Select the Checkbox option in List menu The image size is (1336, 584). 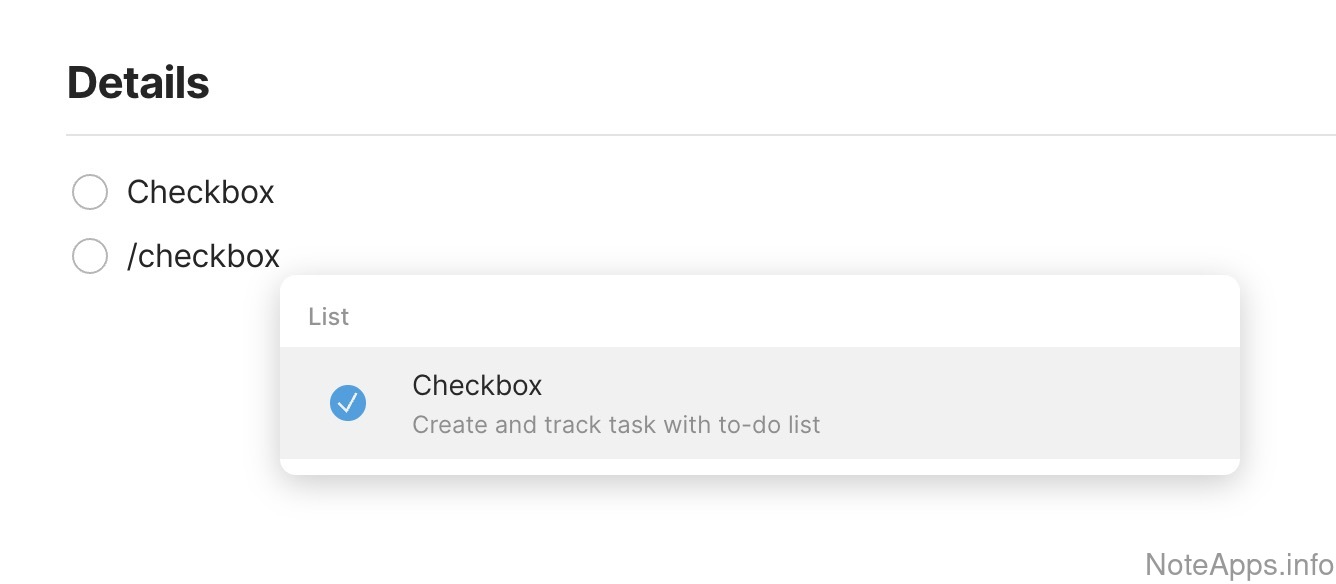click(x=477, y=386)
